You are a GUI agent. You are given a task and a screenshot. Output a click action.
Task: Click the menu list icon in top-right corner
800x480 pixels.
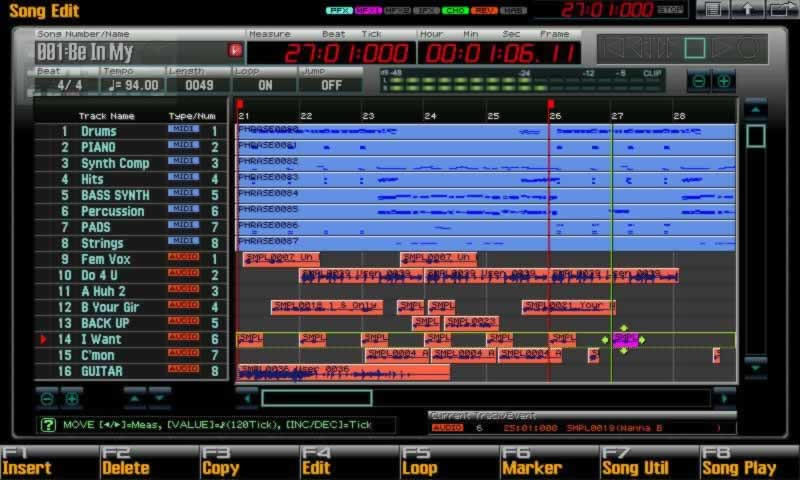[713, 10]
